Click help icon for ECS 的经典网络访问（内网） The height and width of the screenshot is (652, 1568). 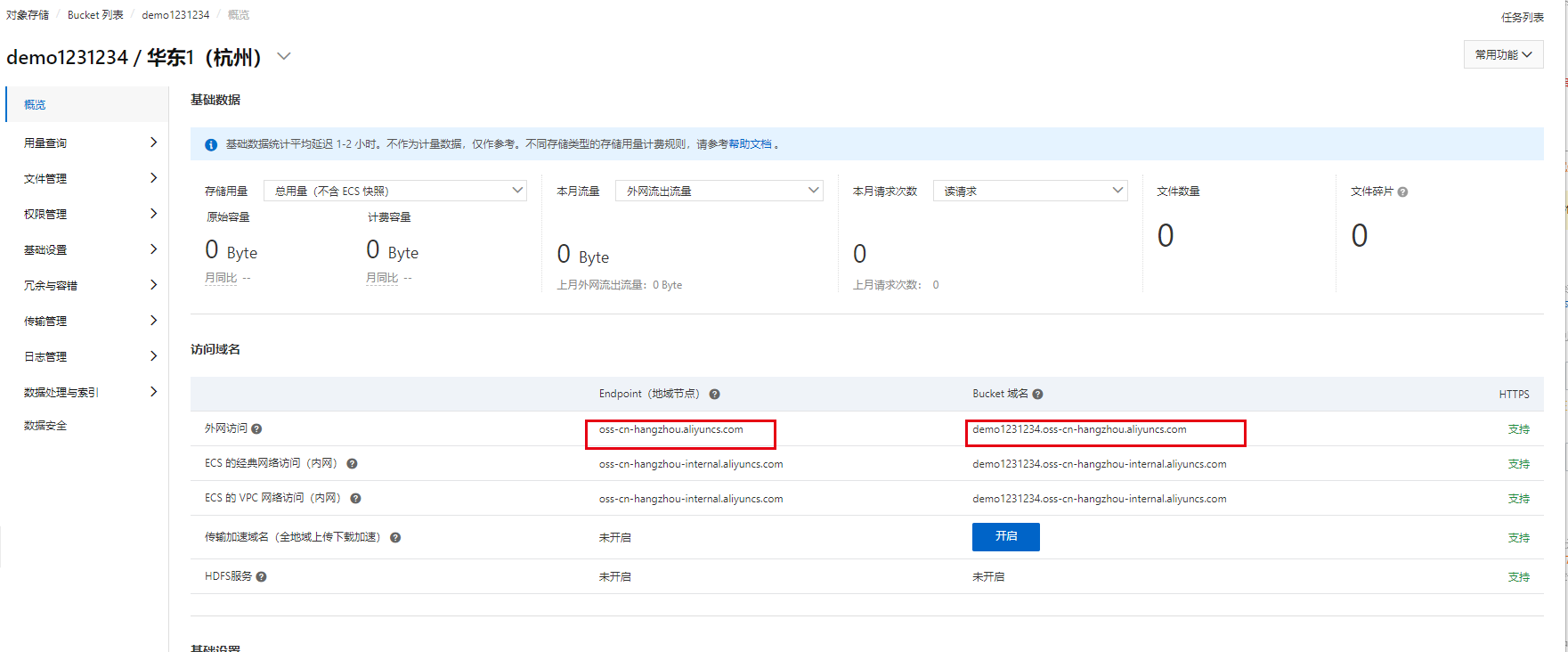352,463
